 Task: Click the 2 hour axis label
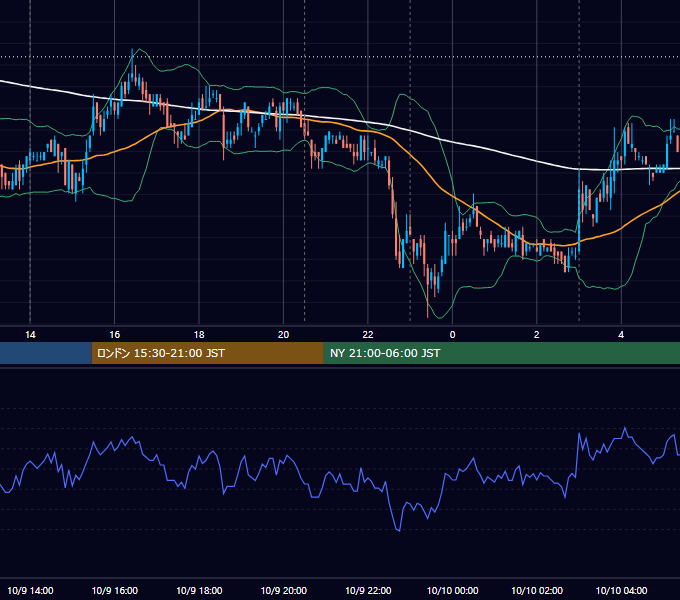point(536,335)
